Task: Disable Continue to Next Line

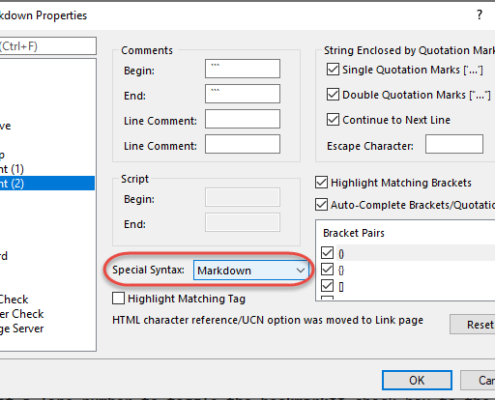Action: pos(333,120)
